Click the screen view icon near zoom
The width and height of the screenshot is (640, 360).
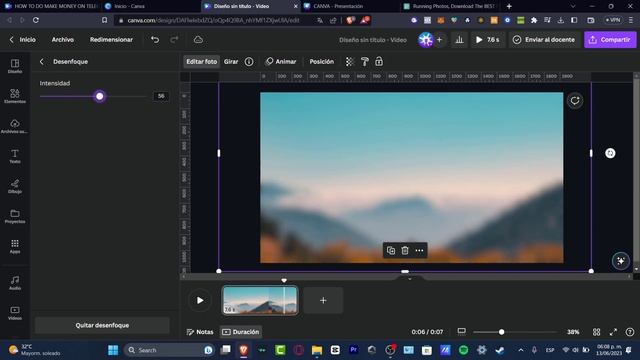coord(462,331)
